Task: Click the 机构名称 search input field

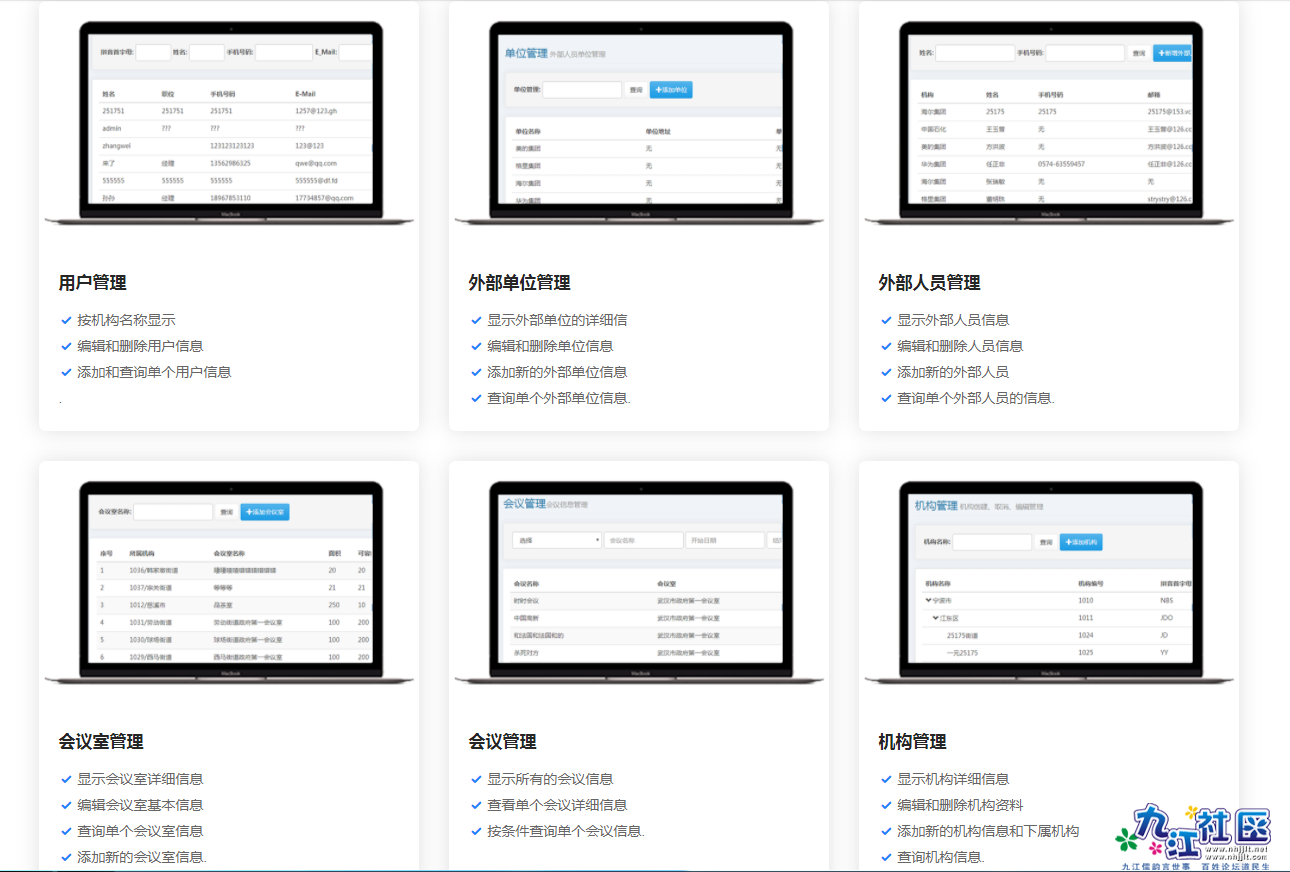Action: pyautogui.click(x=991, y=542)
